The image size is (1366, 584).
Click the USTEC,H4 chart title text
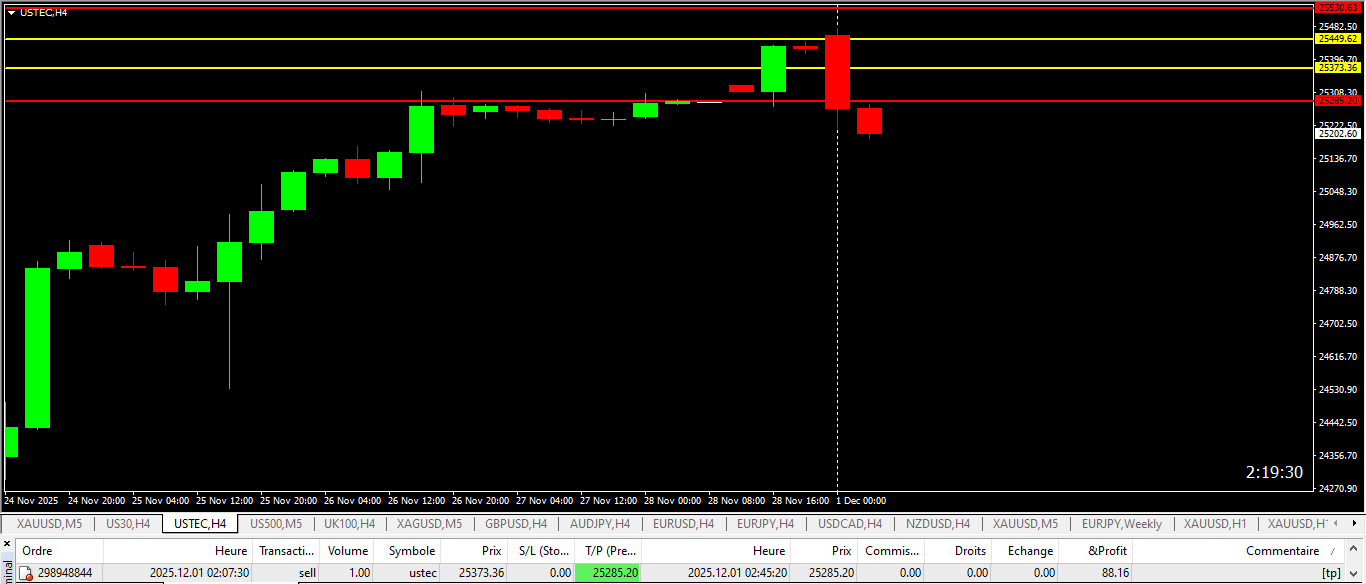(x=44, y=13)
